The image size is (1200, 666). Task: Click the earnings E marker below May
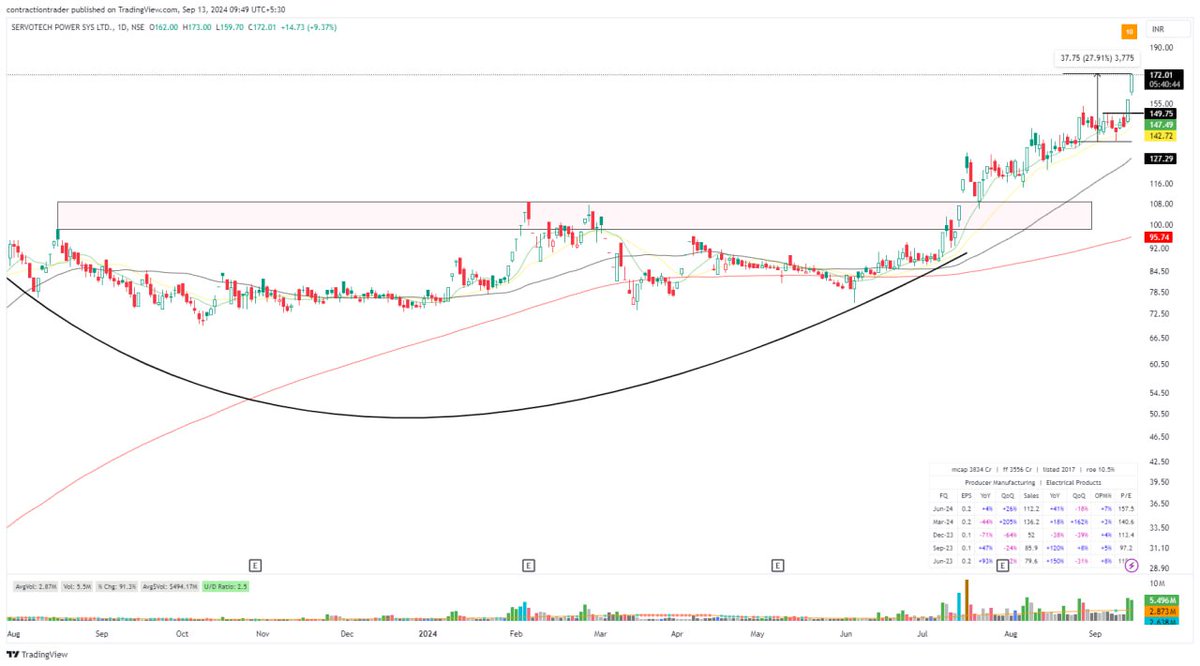click(x=777, y=565)
